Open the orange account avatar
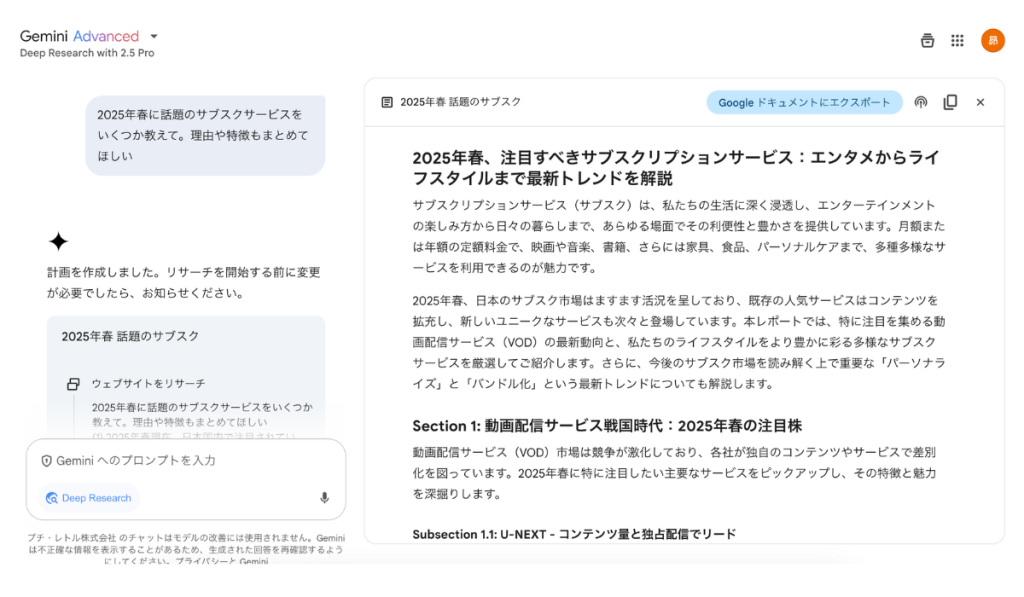Screen dimensions: 1024x597 (x=993, y=40)
